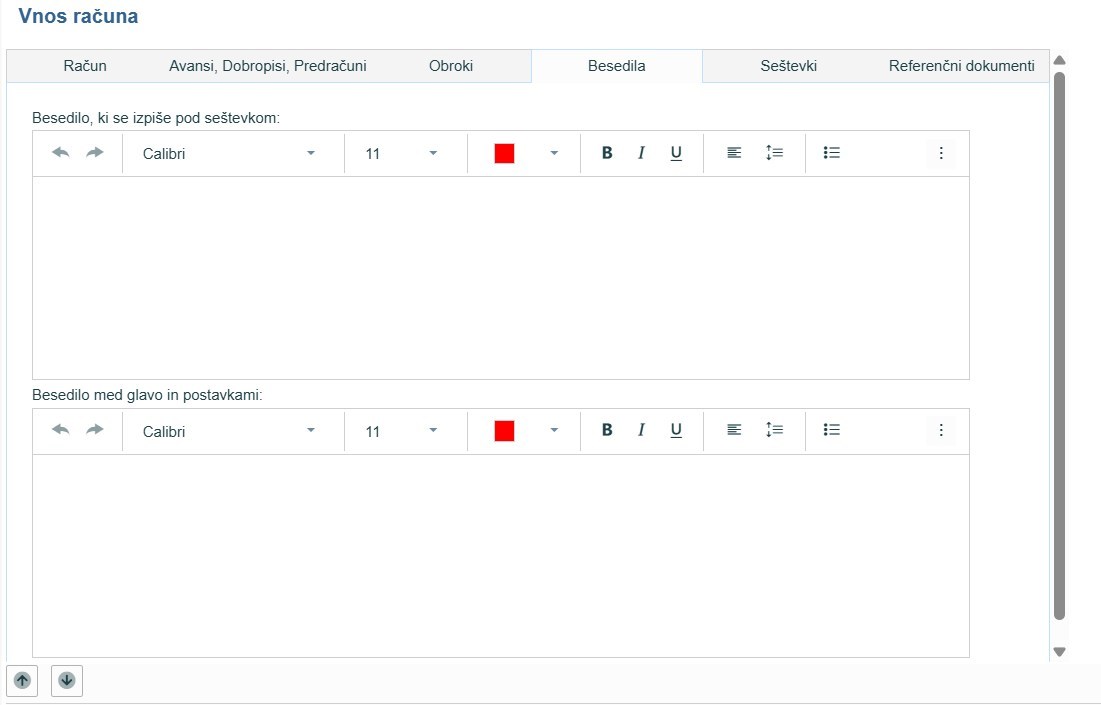Open more options menu in upper editor
The image size is (1101, 705).
pyautogui.click(x=940, y=153)
